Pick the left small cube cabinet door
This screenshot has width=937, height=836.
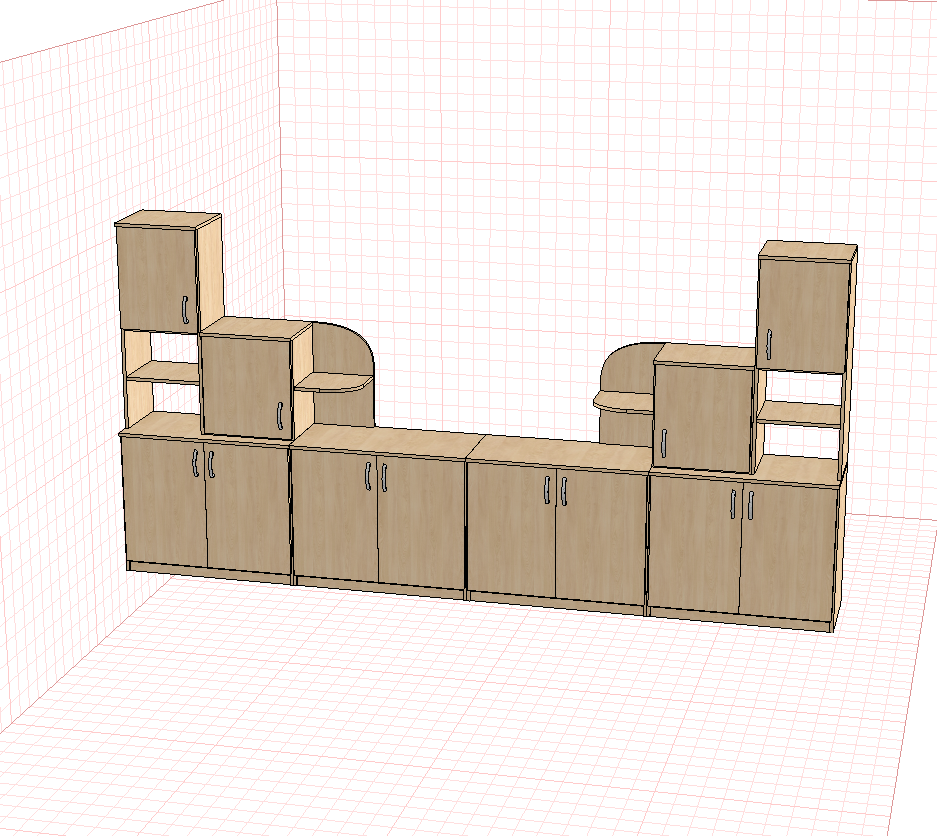[x=247, y=387]
